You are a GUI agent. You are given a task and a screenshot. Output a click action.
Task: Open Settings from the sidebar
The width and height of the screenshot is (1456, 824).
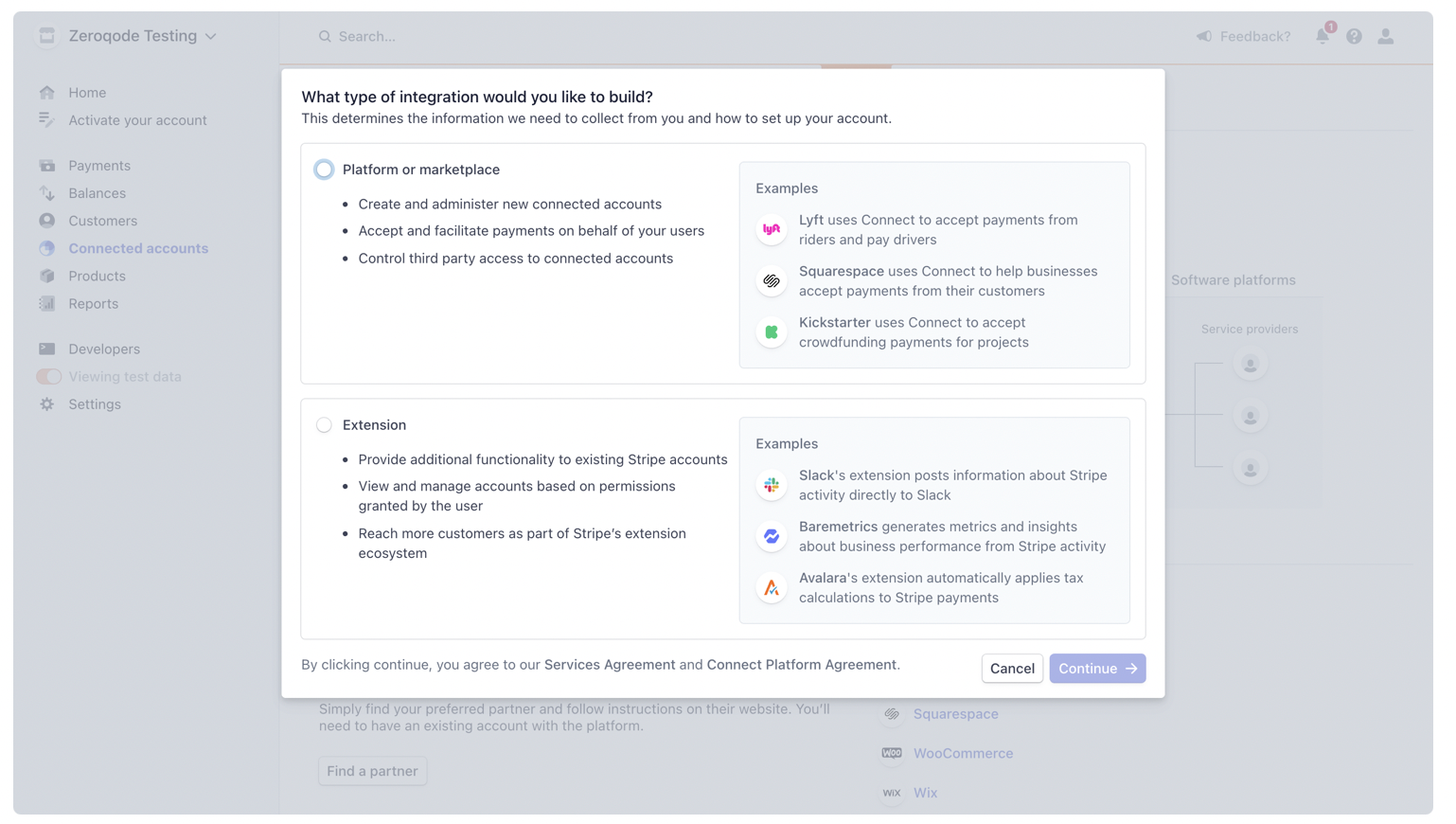click(47, 404)
